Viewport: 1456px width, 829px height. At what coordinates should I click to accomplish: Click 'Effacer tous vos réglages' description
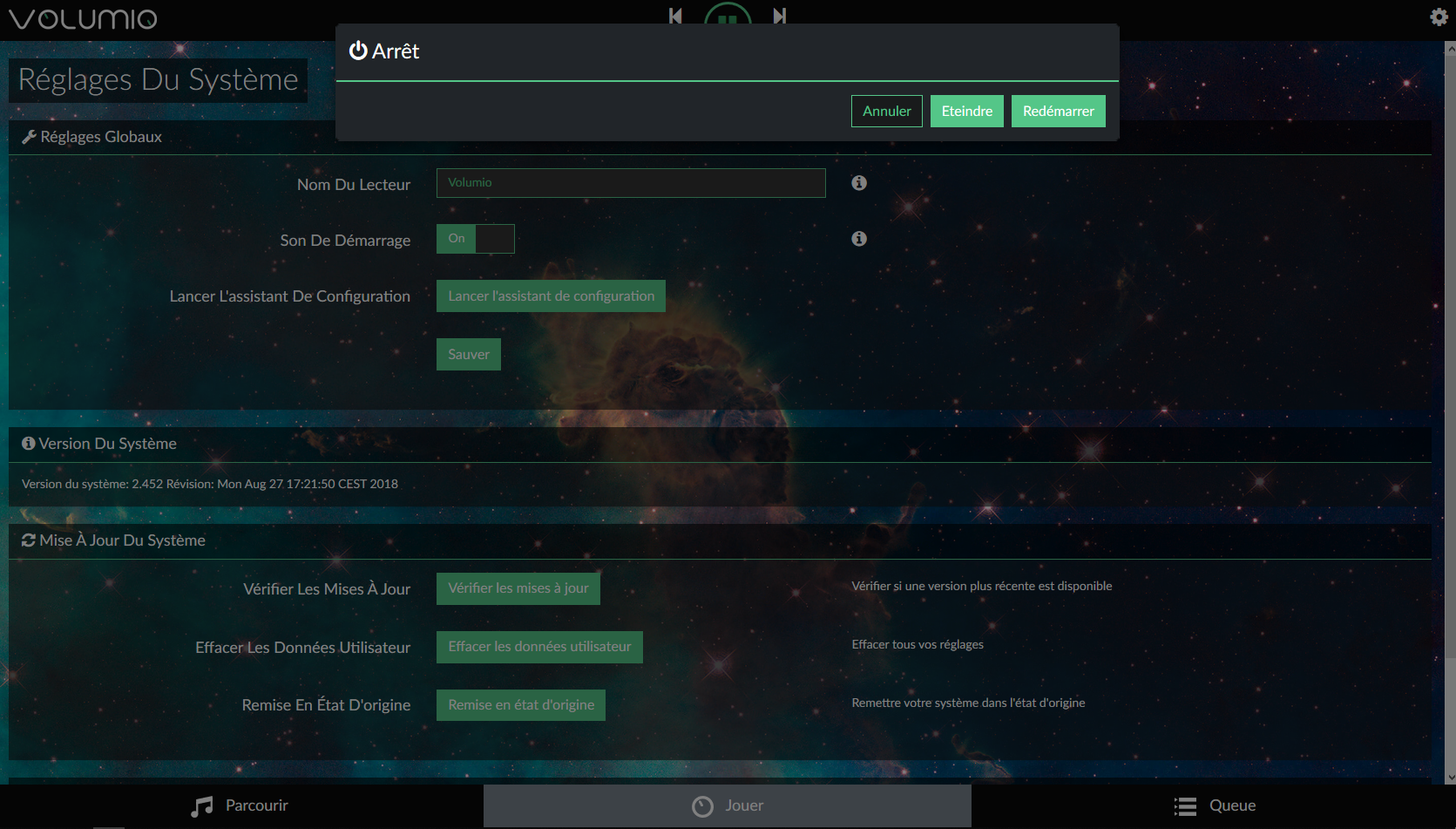tap(918, 644)
